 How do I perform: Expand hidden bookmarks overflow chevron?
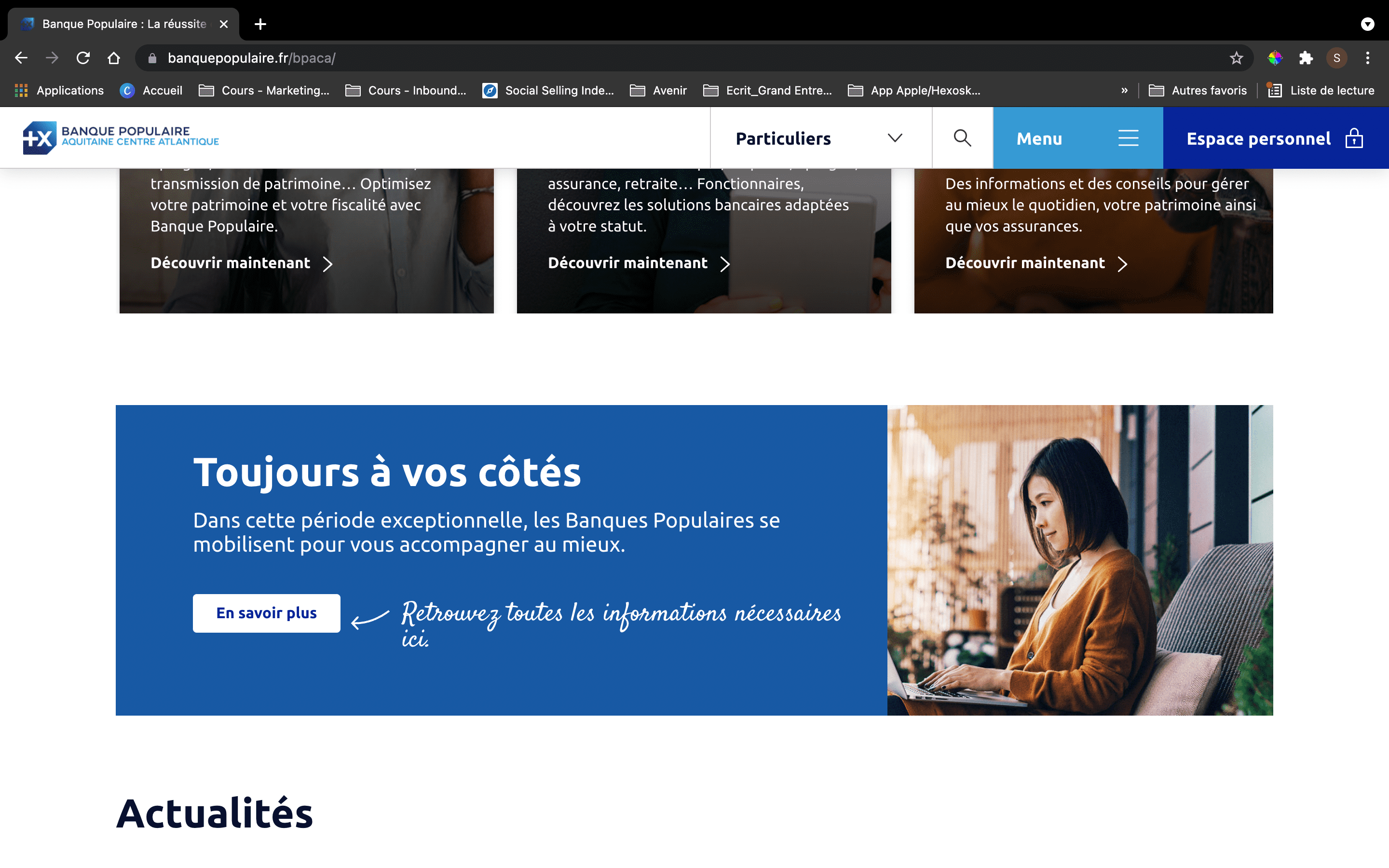[x=1124, y=90]
